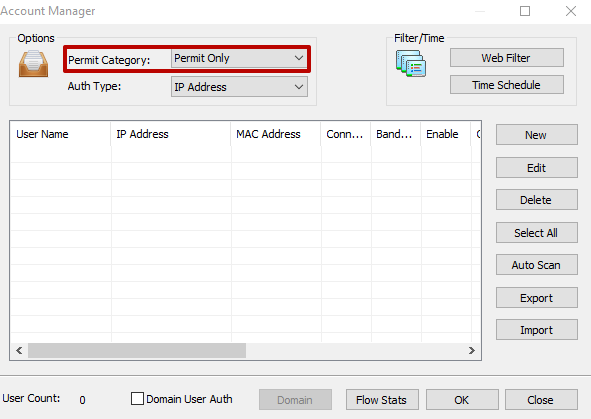Confirm with the OK button
Viewport: 591px width, 419px height.
[462, 400]
